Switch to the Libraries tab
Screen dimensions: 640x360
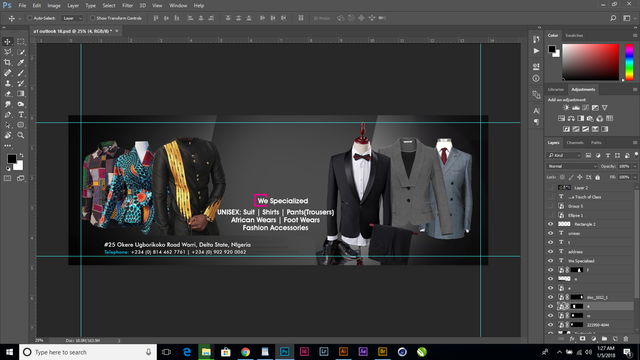556,89
